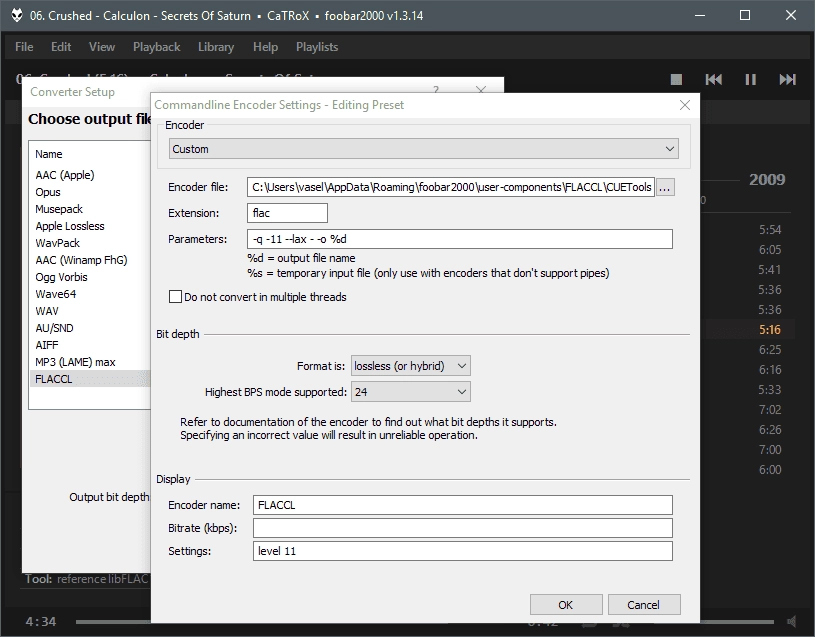
Task: Click the volume speaker icon
Action: (792, 621)
